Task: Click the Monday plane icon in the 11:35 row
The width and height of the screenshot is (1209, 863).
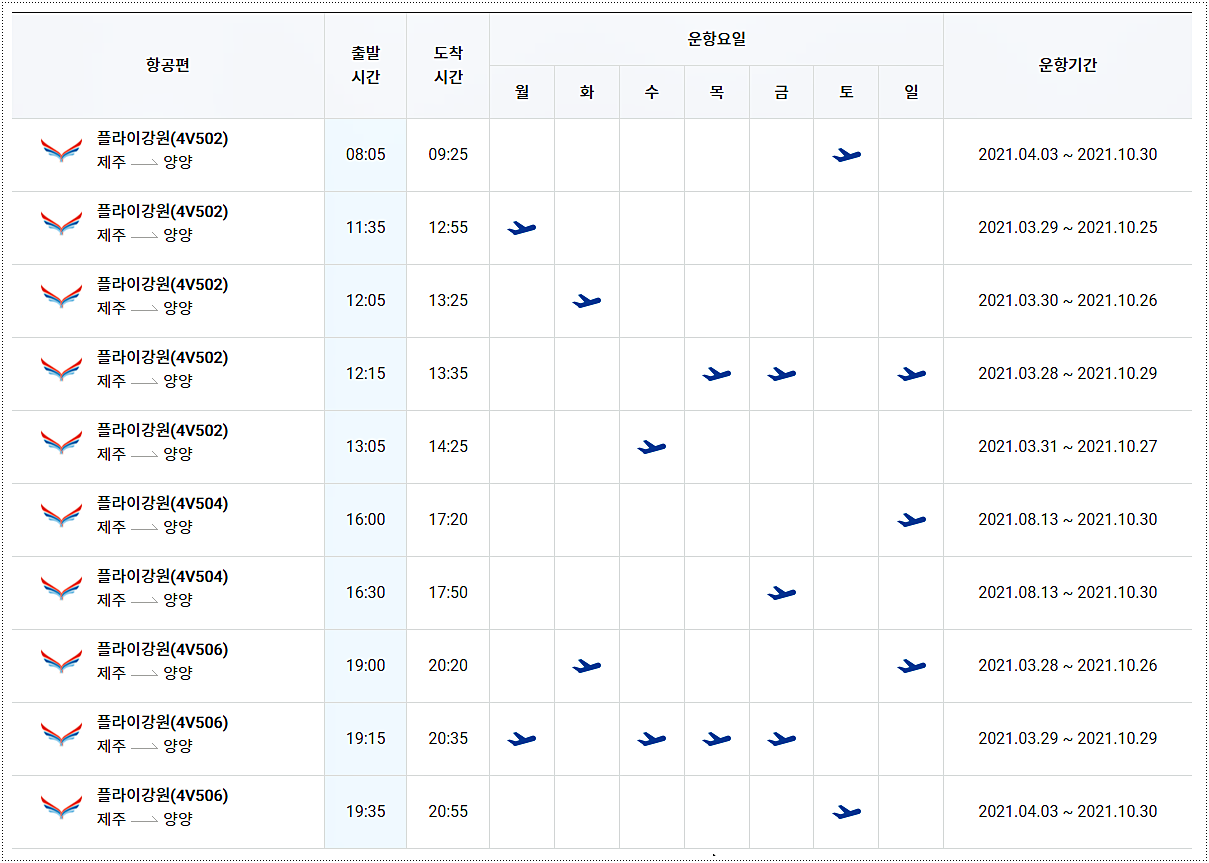Action: coord(522,228)
